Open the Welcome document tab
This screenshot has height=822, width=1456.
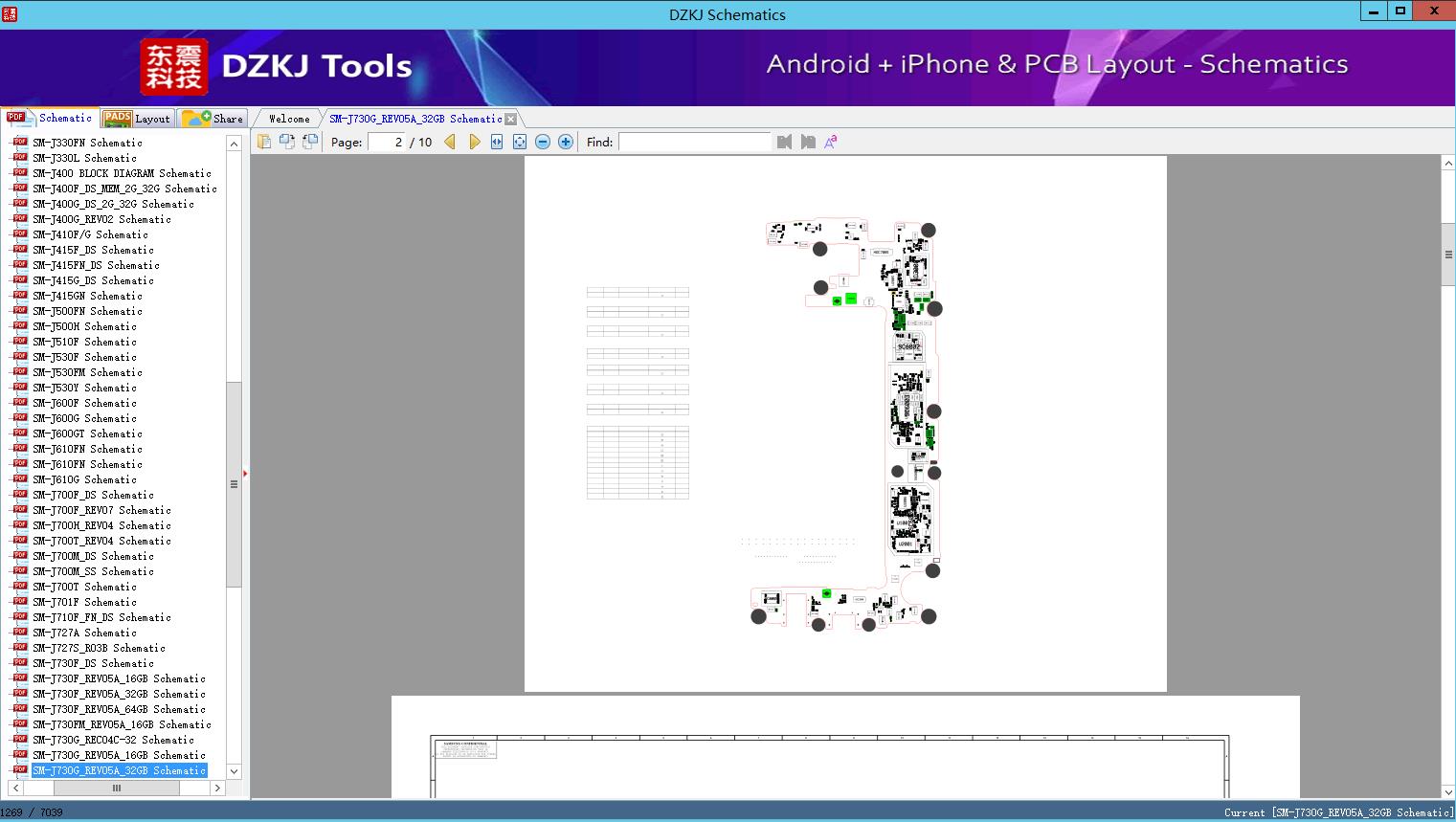pos(289,119)
